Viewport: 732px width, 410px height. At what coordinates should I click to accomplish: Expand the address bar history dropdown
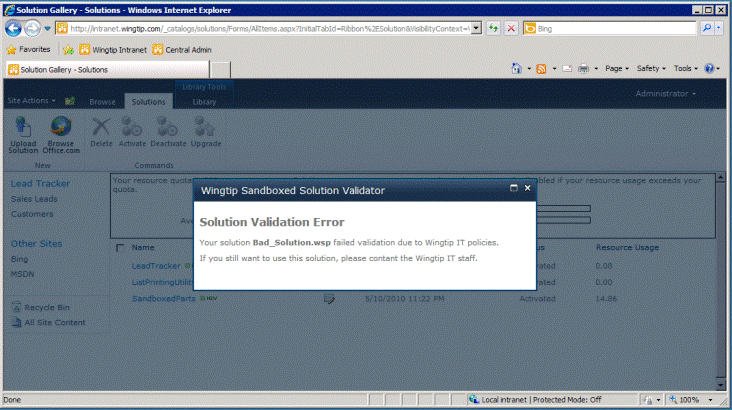[476, 28]
